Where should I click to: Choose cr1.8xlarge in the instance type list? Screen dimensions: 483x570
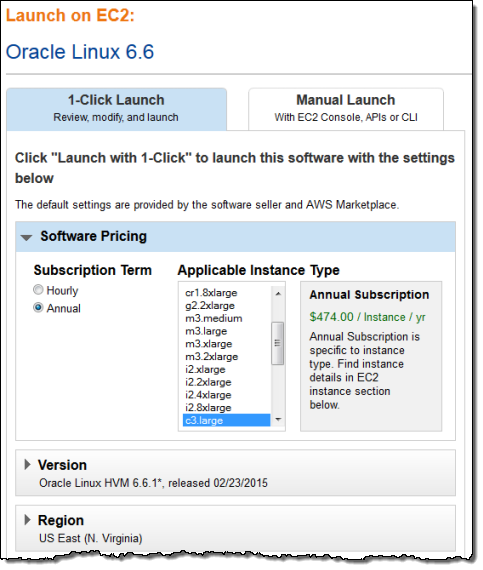point(212,294)
